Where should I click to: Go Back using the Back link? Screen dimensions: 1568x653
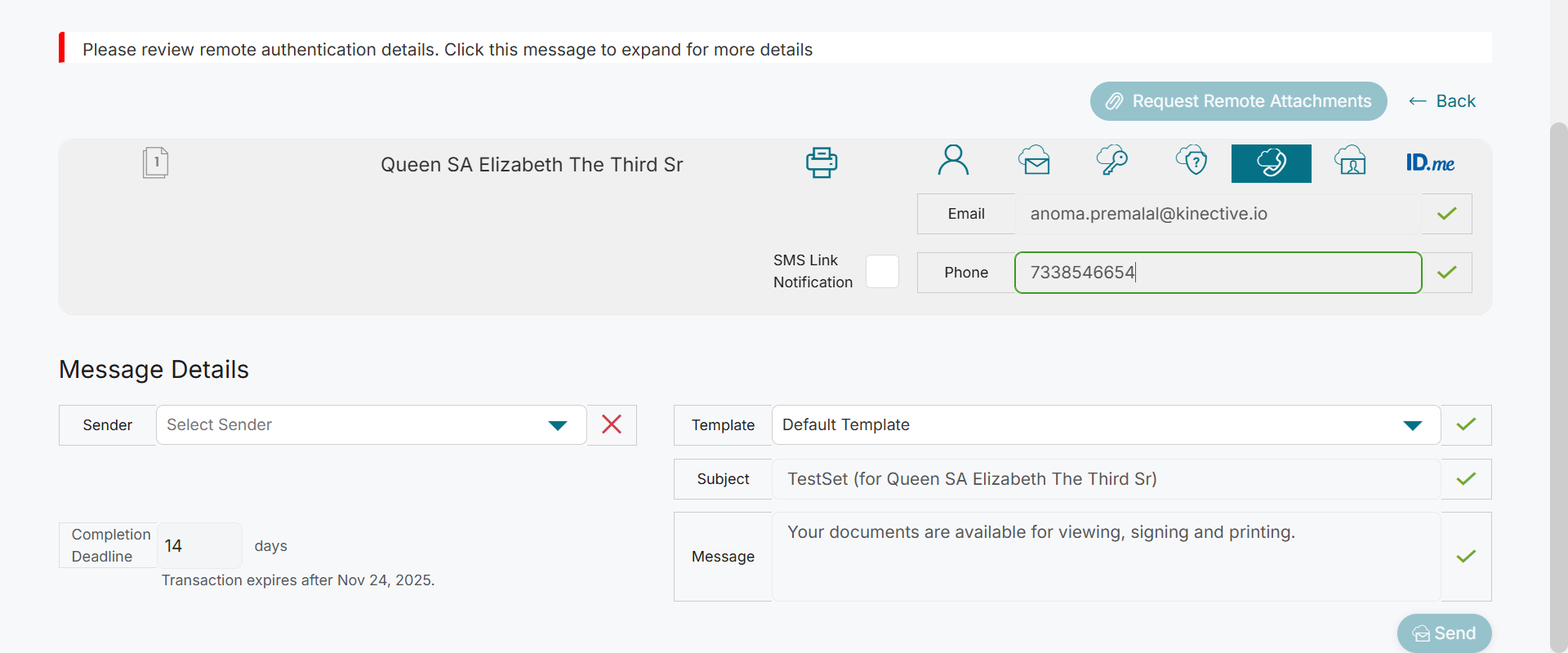[1442, 101]
